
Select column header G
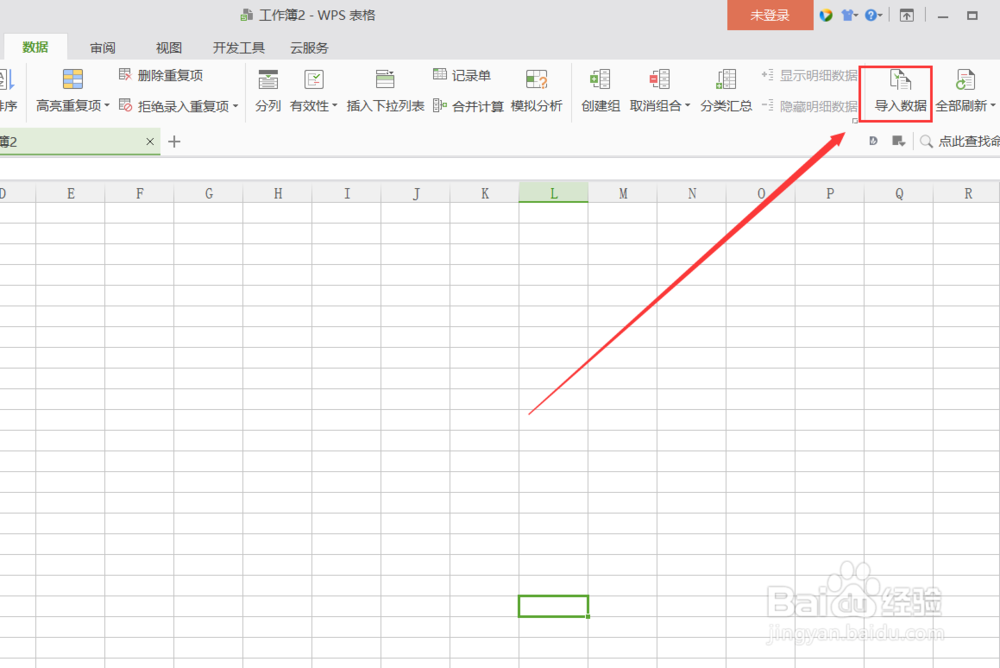point(209,193)
